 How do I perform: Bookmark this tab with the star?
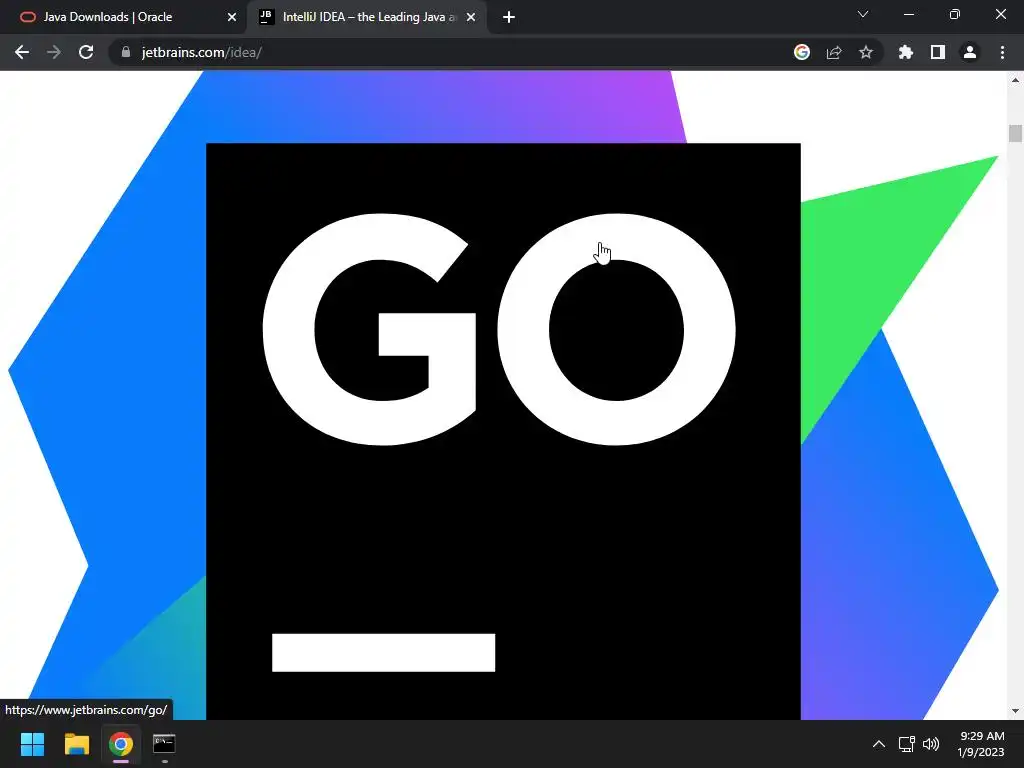pos(866,52)
